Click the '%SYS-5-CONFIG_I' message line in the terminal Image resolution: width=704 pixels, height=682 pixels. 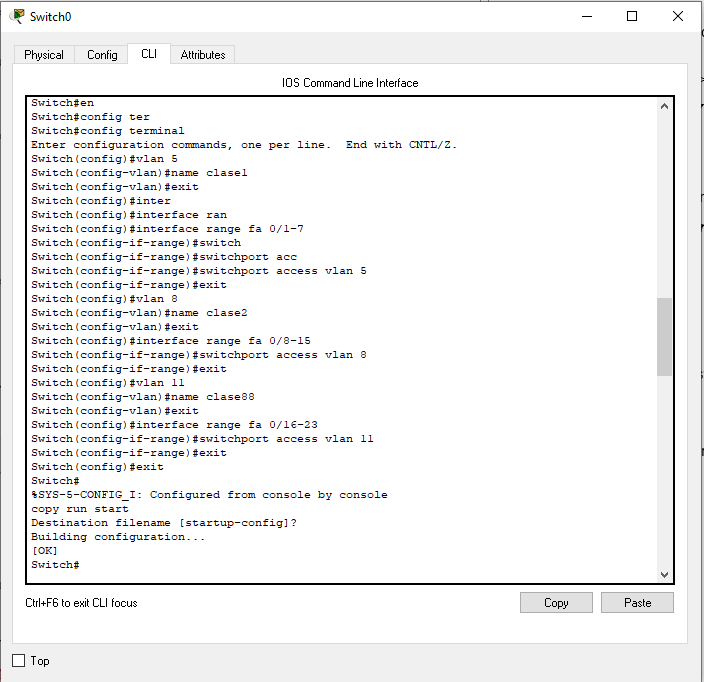(209, 495)
